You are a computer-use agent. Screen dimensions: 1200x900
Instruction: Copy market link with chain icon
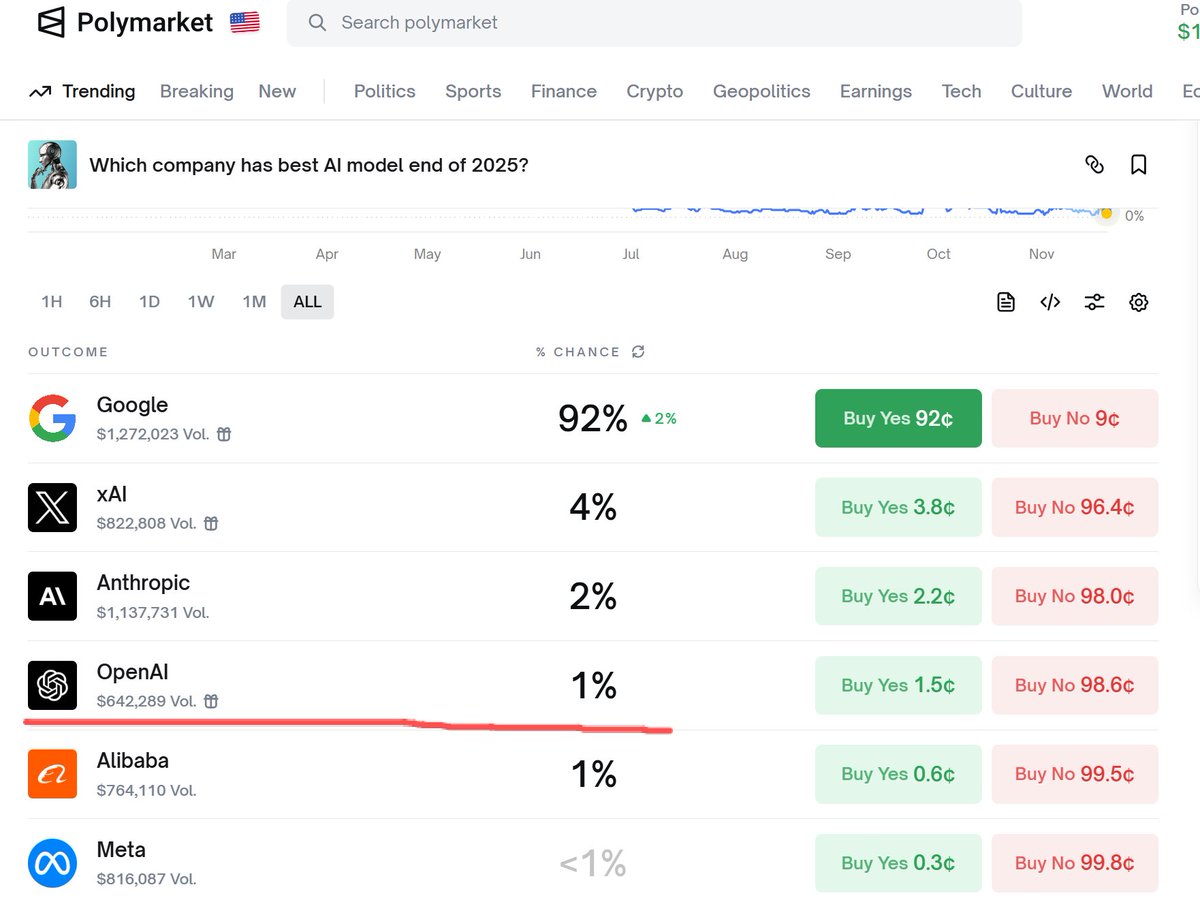point(1095,165)
